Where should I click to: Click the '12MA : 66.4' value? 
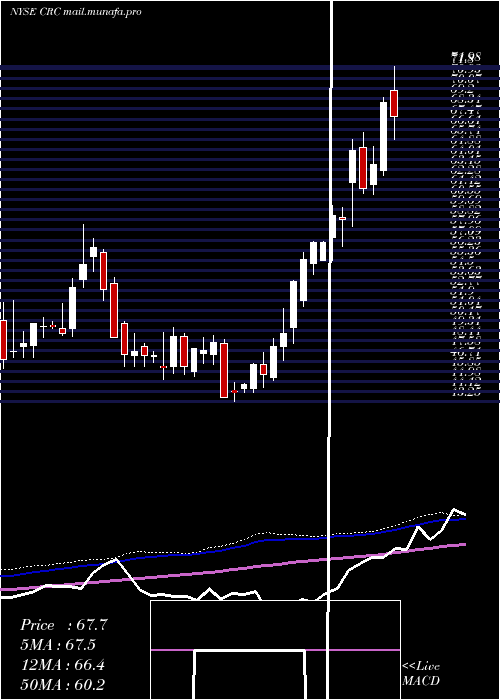tap(62, 664)
